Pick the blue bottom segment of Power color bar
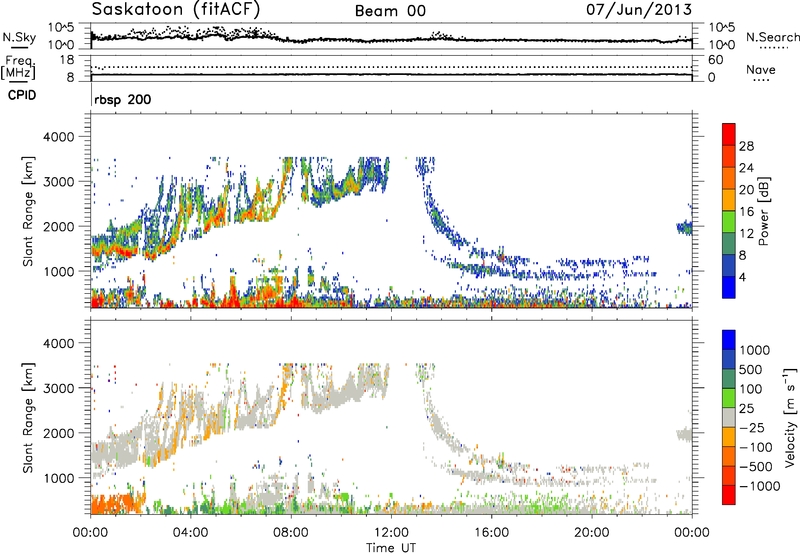The height and width of the screenshot is (554, 800). pyautogui.click(x=729, y=287)
